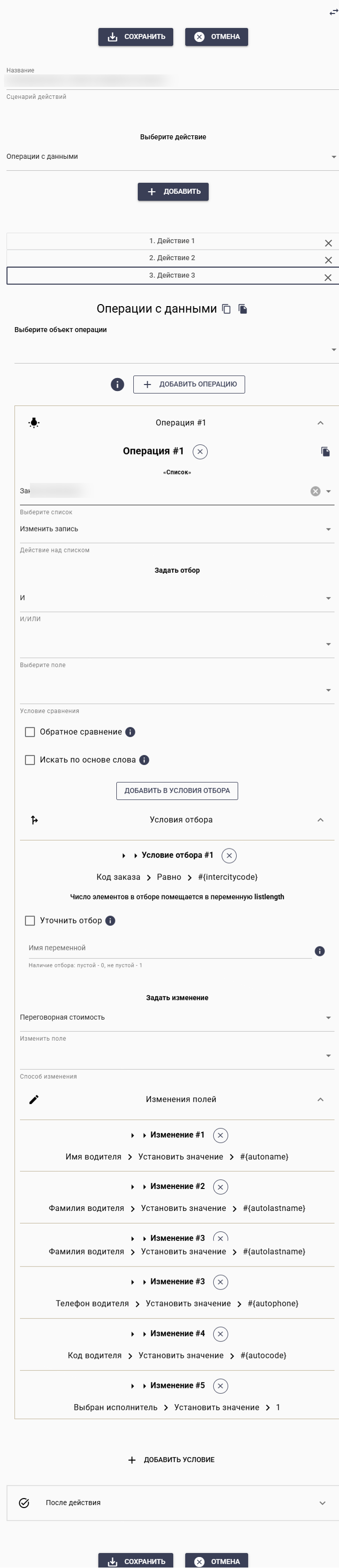Enable the Обратное сравнение checkbox
Screen dimensions: 339x1568
pos(30,732)
